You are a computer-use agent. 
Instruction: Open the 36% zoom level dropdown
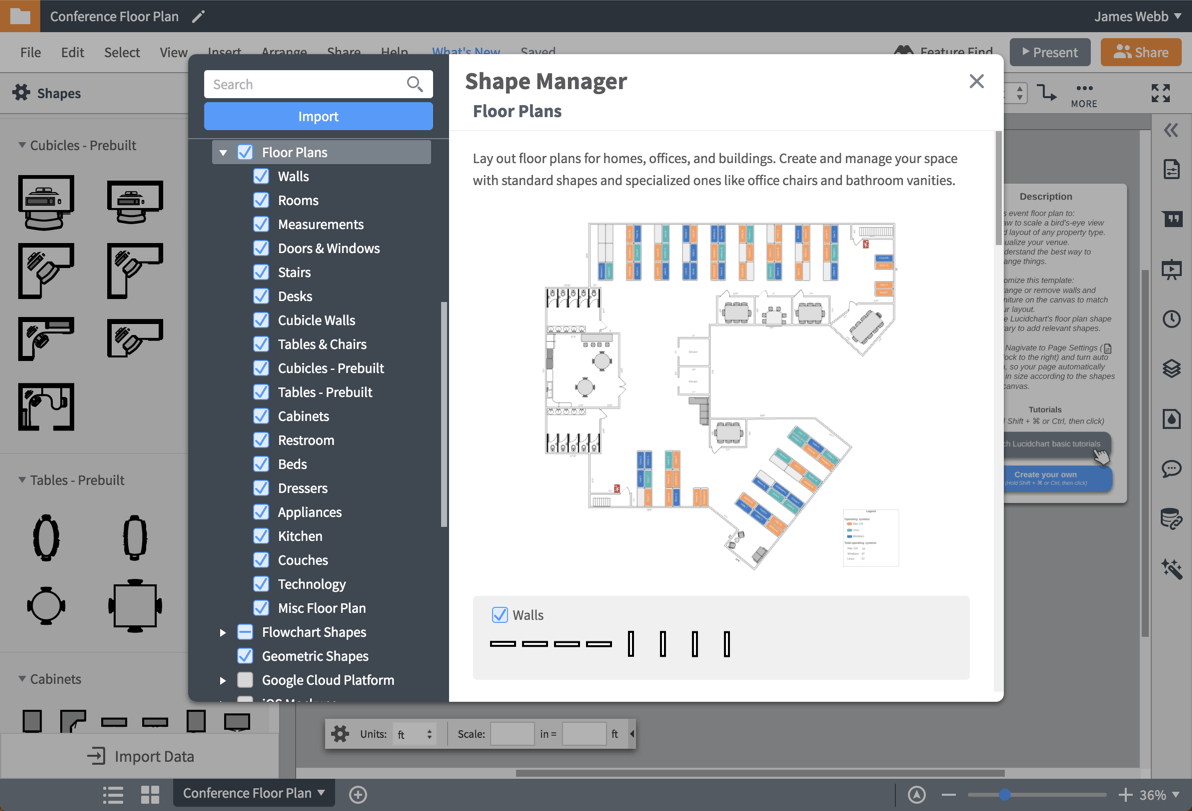pos(1160,795)
